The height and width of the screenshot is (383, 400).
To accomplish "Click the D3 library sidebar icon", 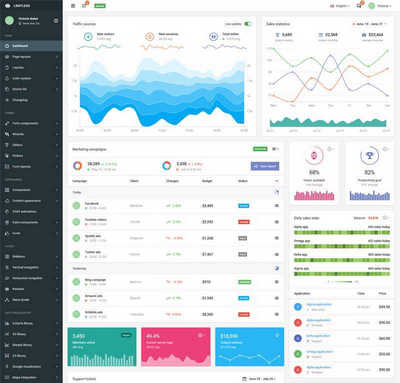I will tap(7, 334).
